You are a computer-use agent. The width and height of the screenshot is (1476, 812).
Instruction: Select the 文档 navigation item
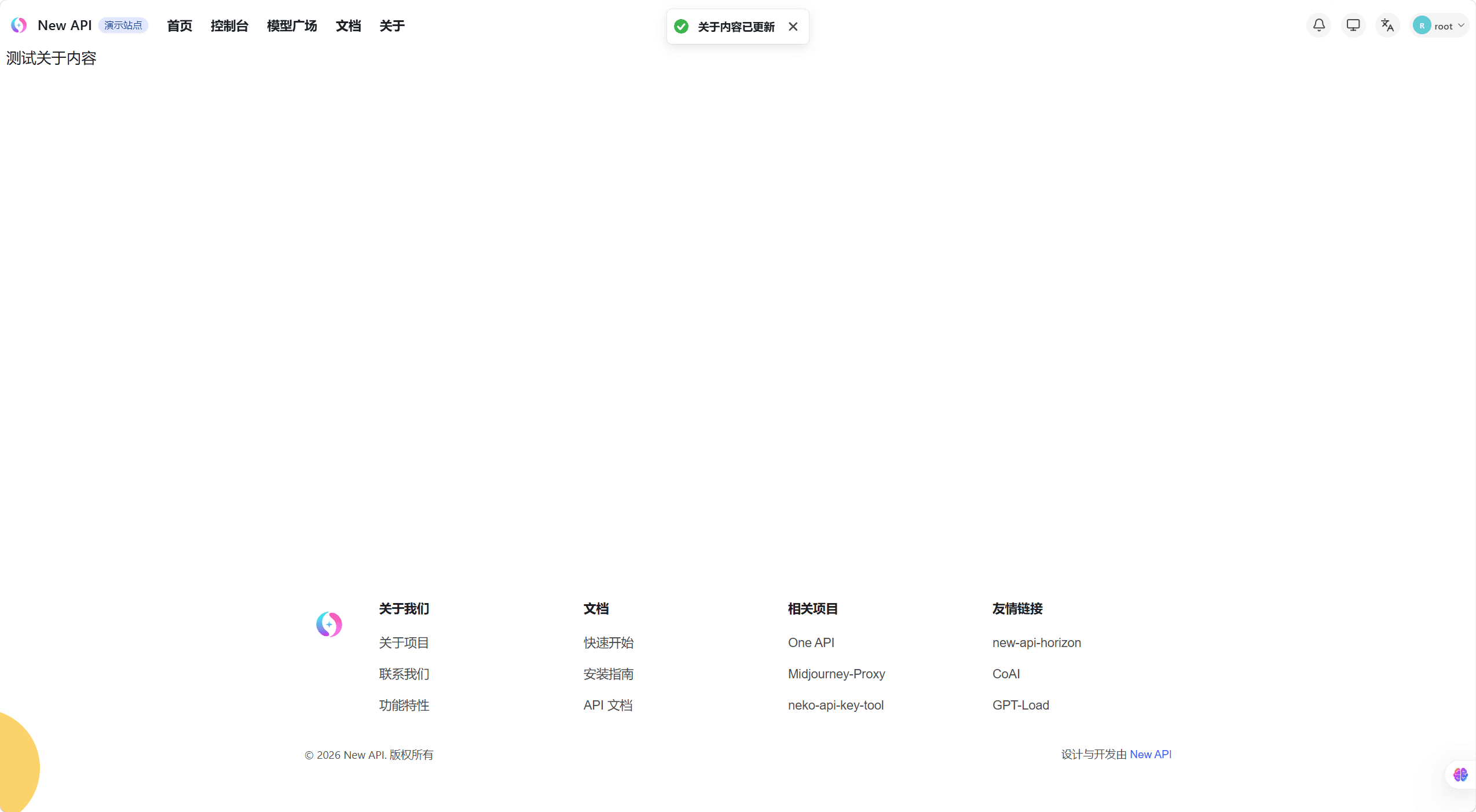(348, 25)
